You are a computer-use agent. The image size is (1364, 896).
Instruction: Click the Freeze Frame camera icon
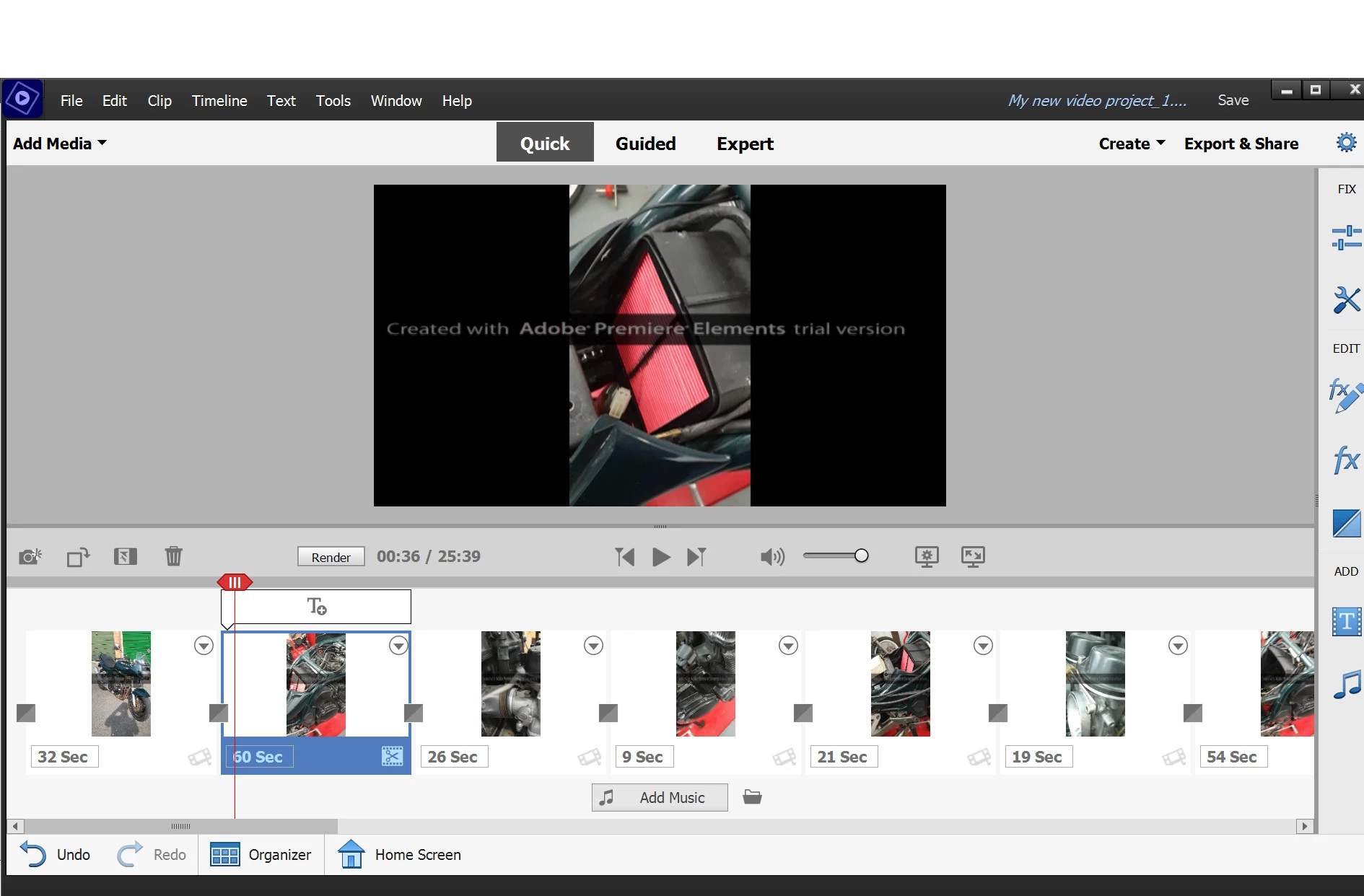click(30, 556)
